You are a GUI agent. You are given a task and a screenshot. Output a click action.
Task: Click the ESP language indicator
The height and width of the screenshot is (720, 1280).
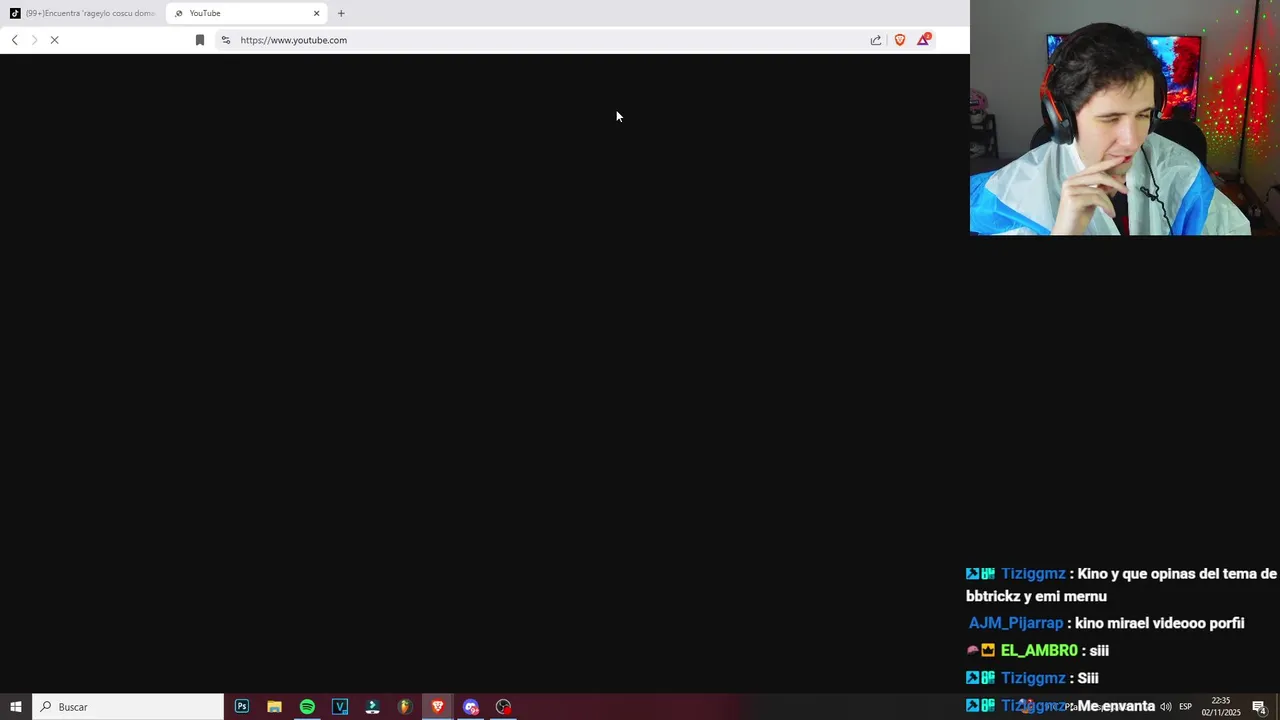click(x=1186, y=707)
